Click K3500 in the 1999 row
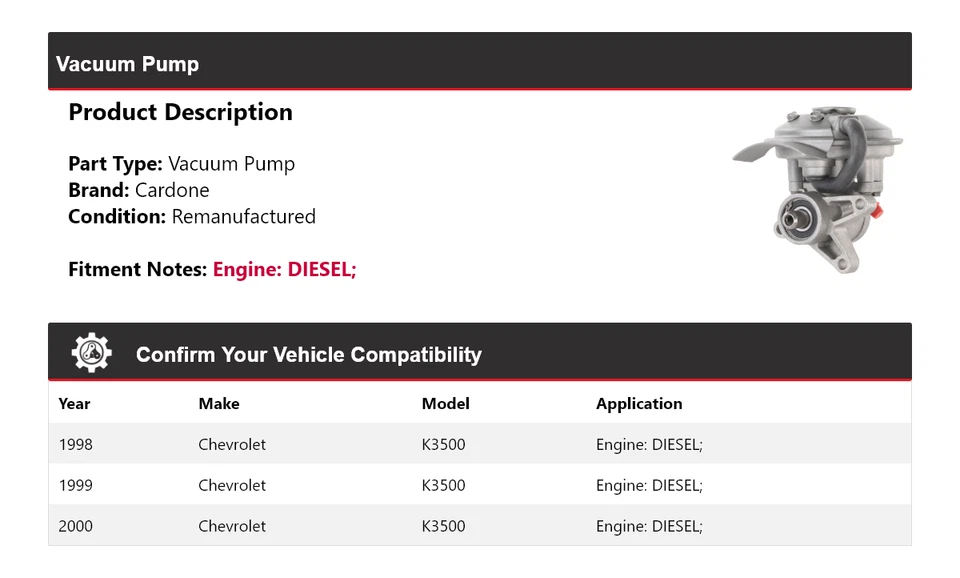Screen dimensions: 960x578 click(x=443, y=485)
